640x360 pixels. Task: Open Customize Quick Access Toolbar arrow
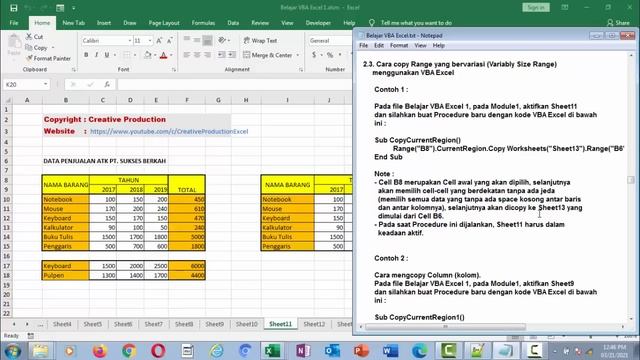tap(73, 8)
